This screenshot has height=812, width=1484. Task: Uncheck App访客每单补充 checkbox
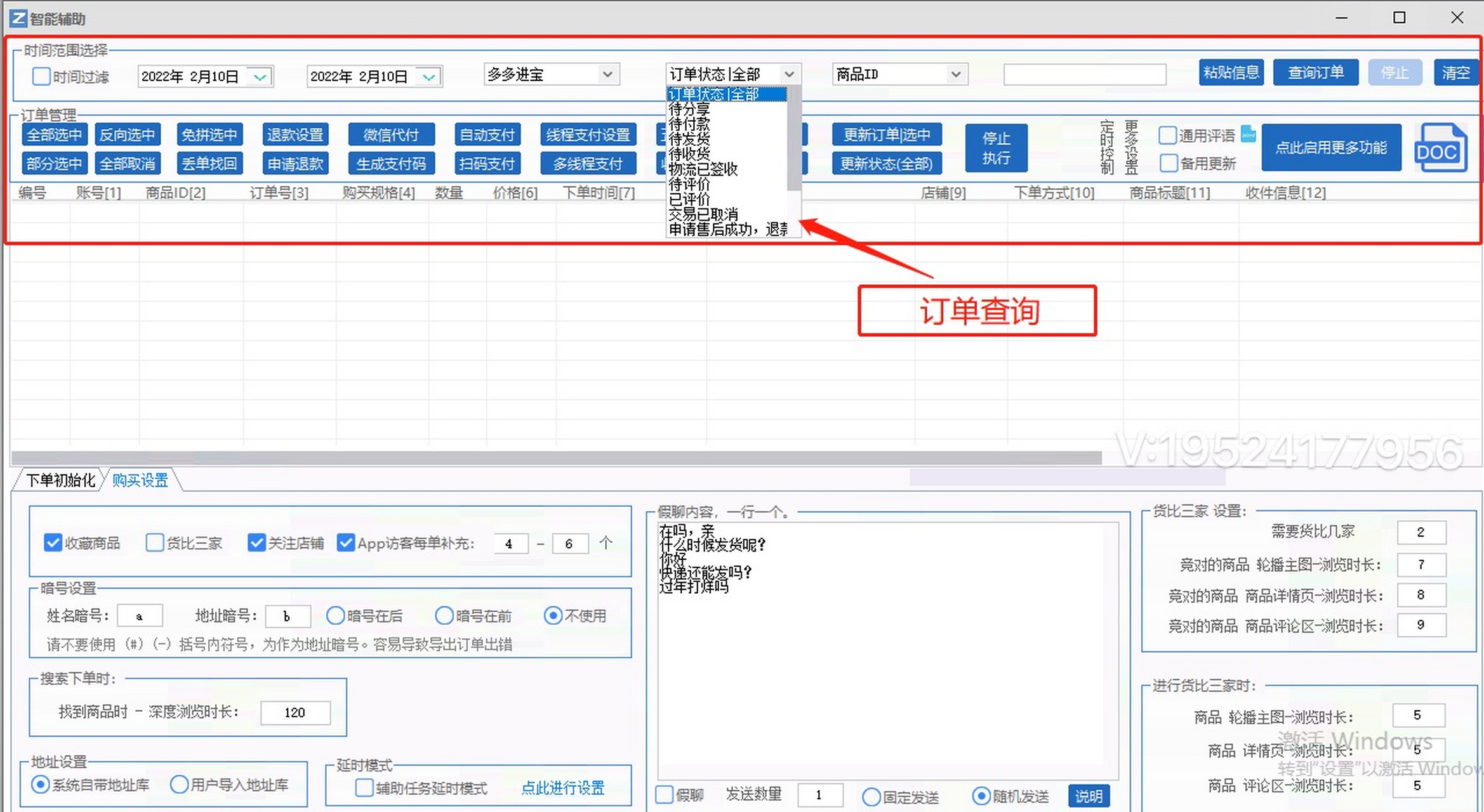point(346,543)
